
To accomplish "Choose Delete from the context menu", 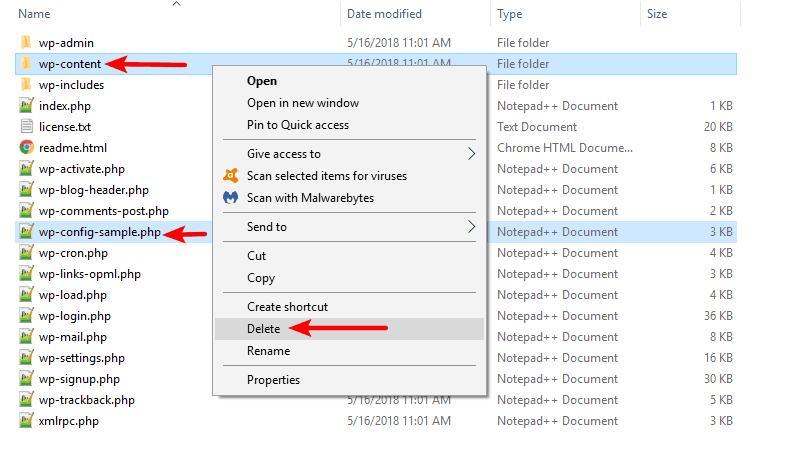I will tap(263, 329).
